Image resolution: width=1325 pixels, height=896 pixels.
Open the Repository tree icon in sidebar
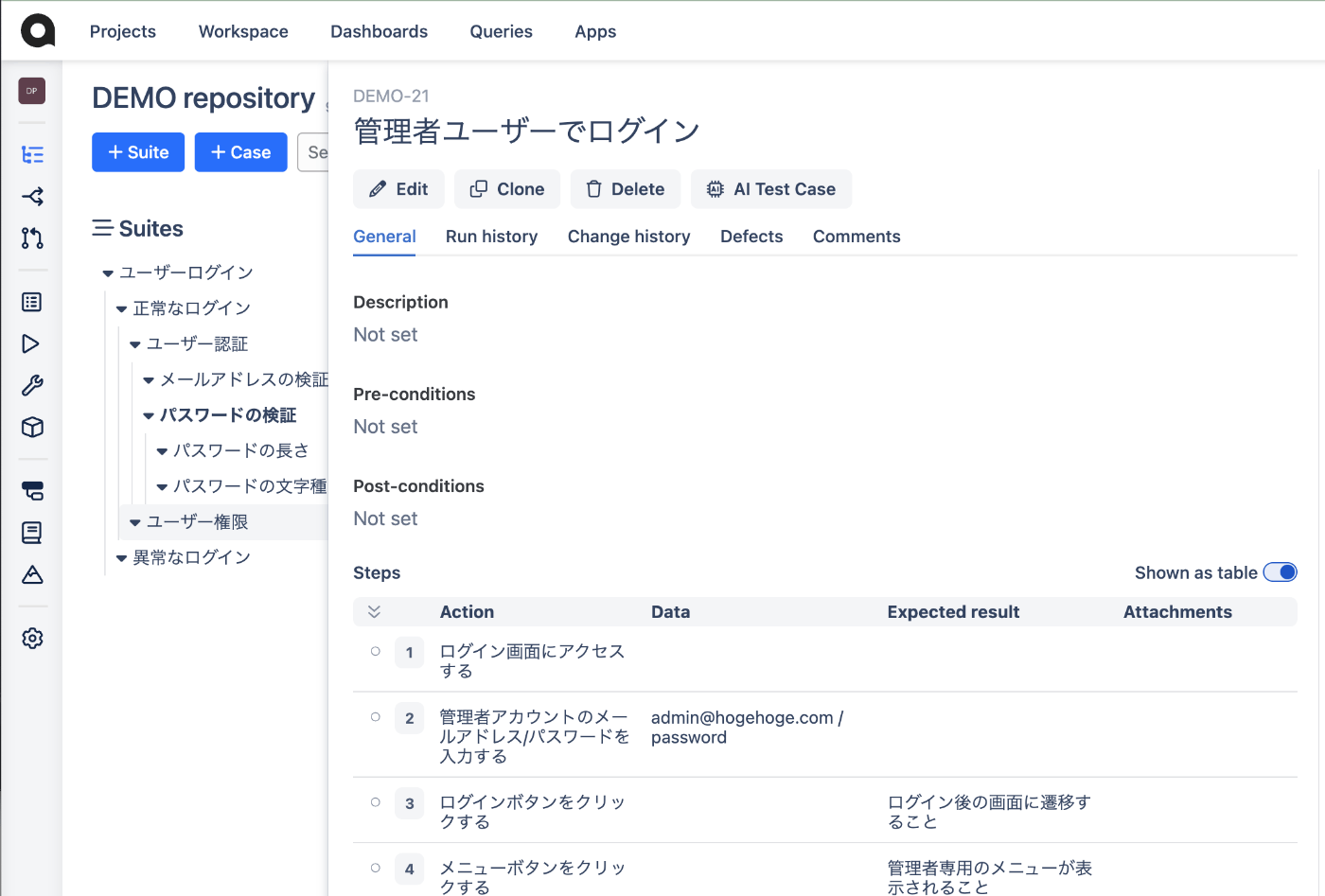pos(32,154)
